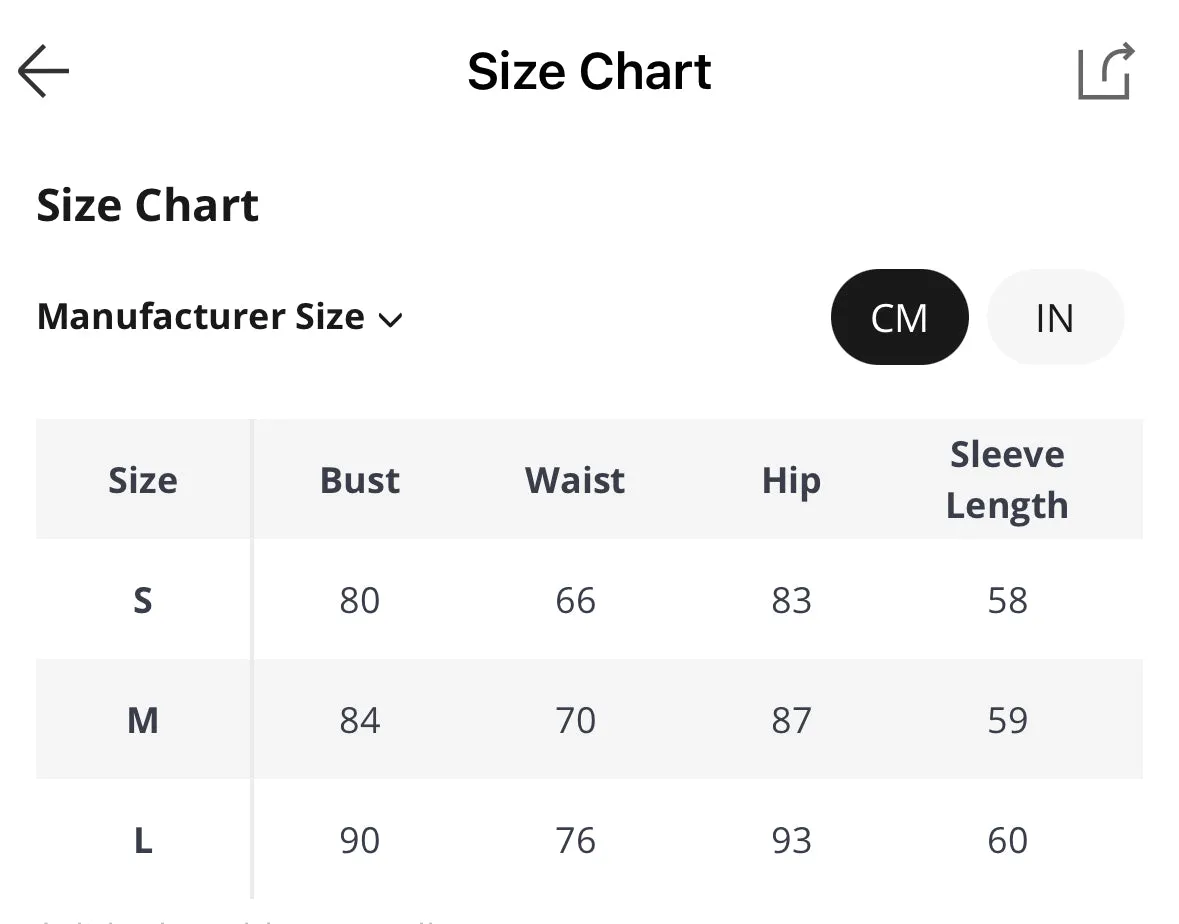
Task: Switch units to CM
Action: (899, 317)
